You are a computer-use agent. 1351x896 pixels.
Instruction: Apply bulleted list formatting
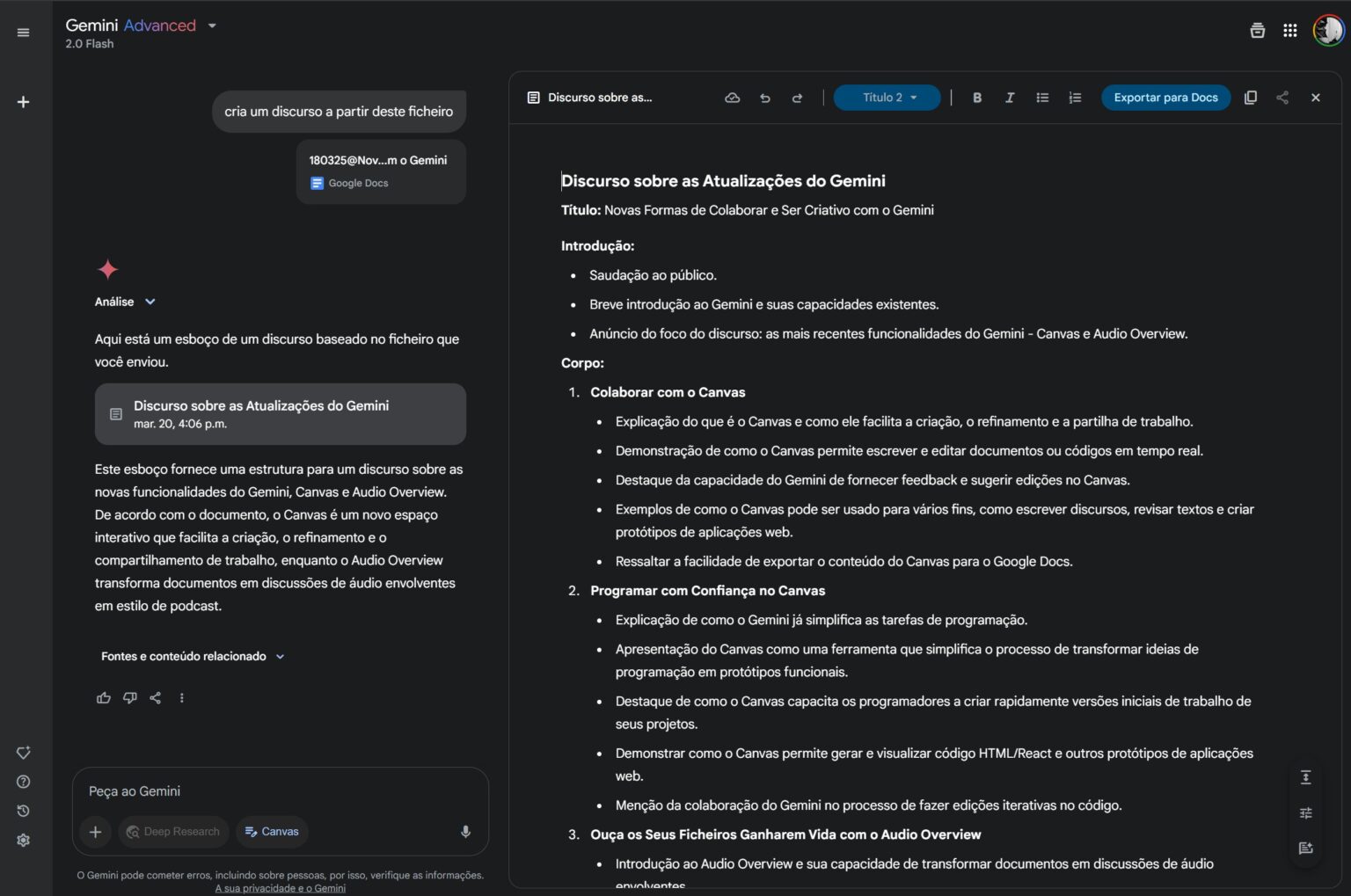[x=1042, y=98]
